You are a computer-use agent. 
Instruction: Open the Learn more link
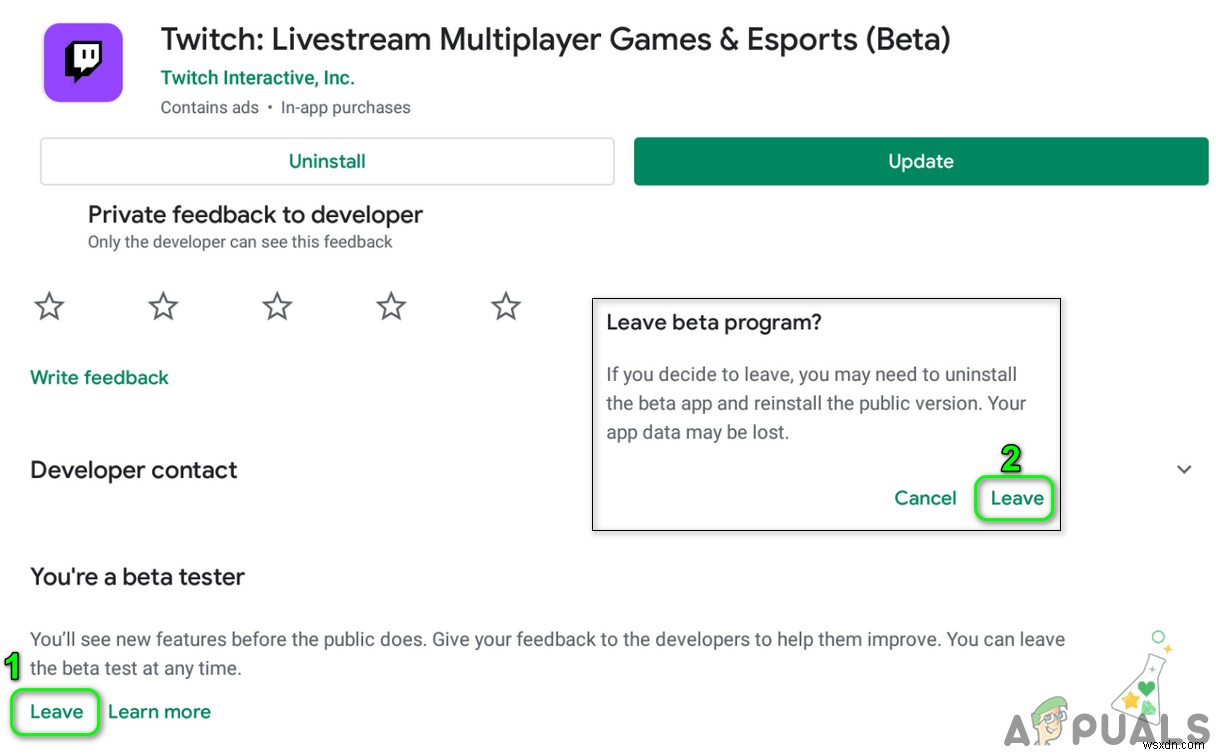point(159,711)
